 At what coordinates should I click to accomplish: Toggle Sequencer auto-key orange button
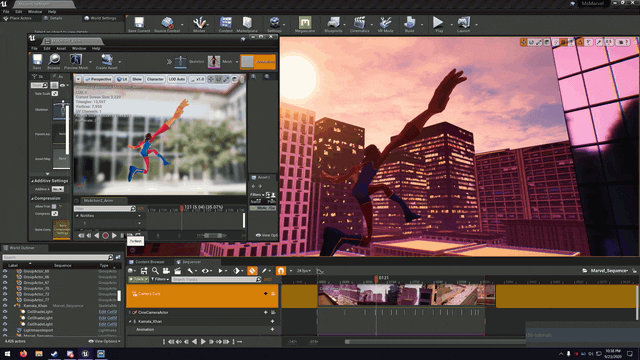pyautogui.click(x=252, y=270)
